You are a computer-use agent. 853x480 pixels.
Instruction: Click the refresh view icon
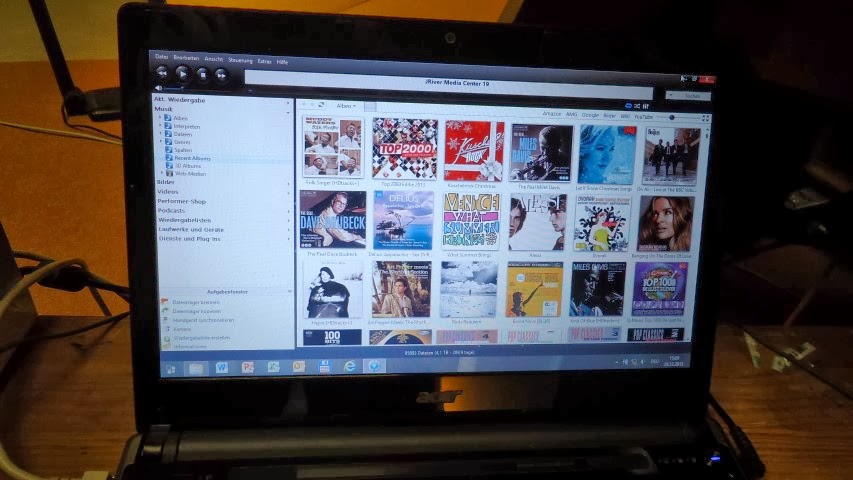pos(321,104)
